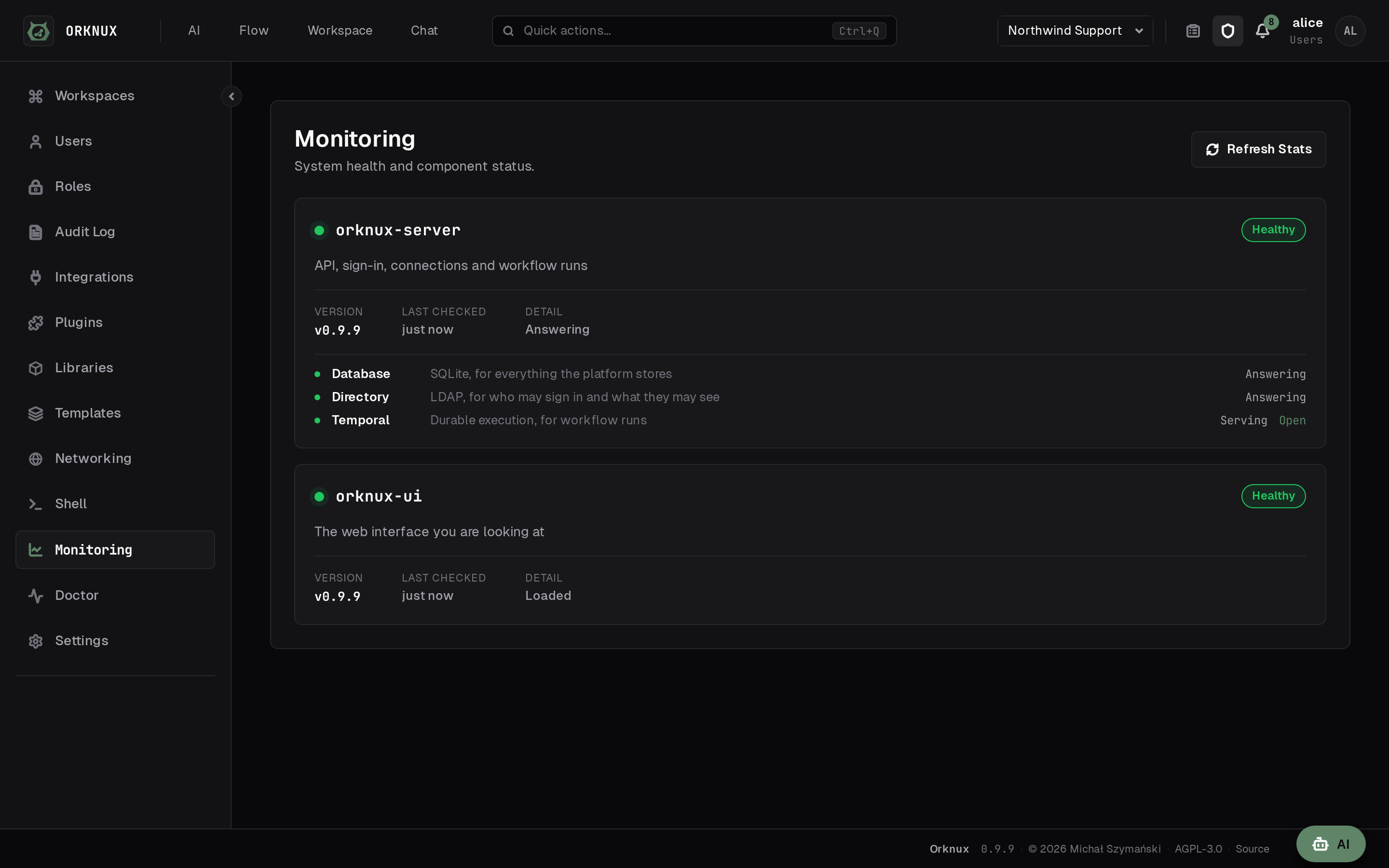Open the Temporal link on the Temporal row
Screen dimensions: 1389x868
coord(1292,421)
